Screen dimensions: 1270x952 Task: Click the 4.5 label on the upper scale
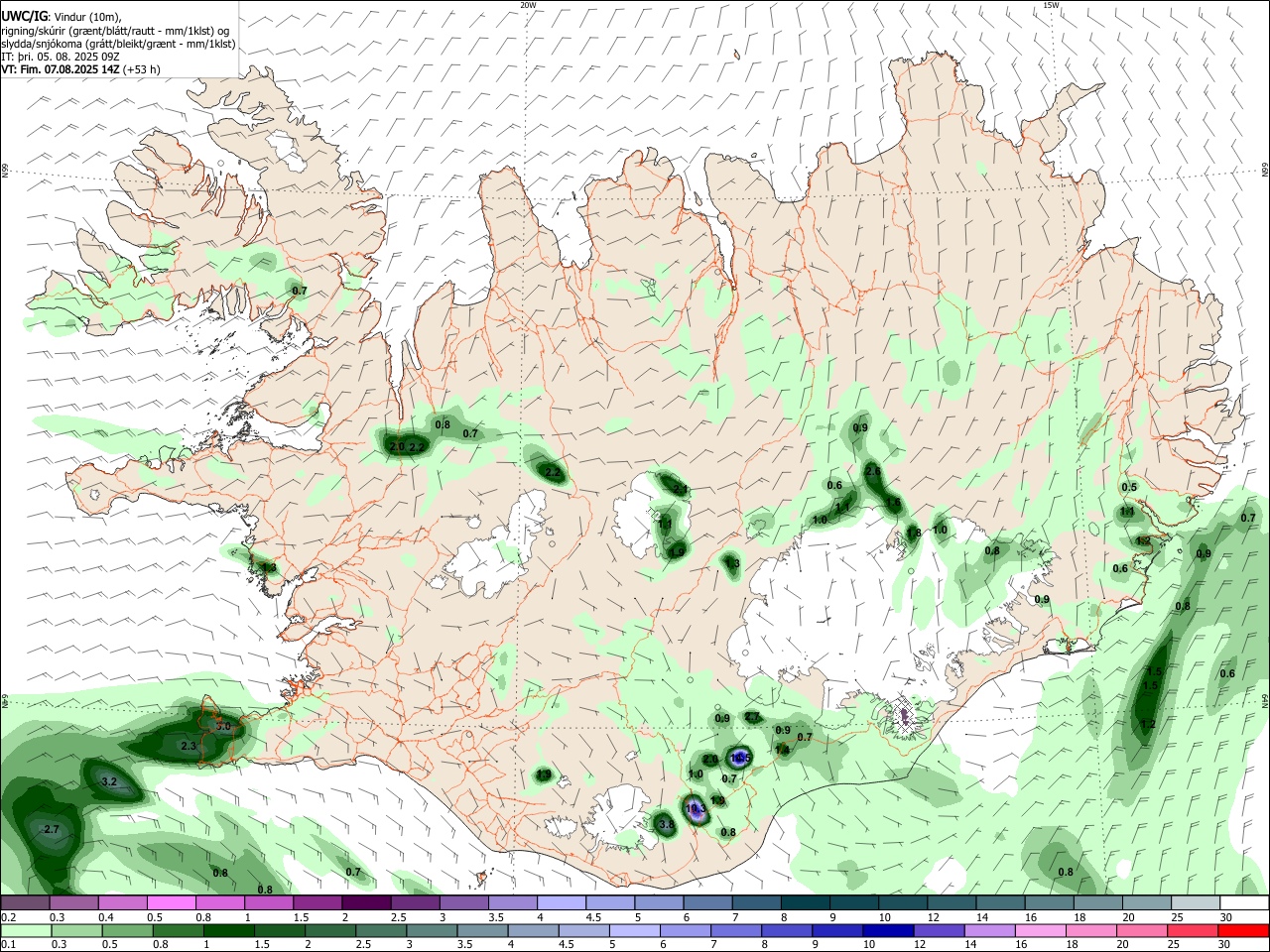(x=593, y=917)
